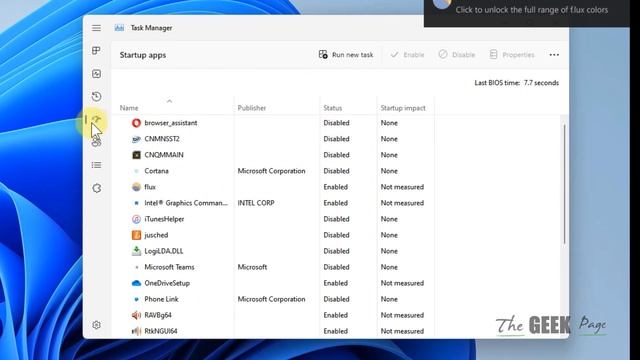Click the RtkNGUI64 audio icon
640x360 pixels.
[136, 331]
